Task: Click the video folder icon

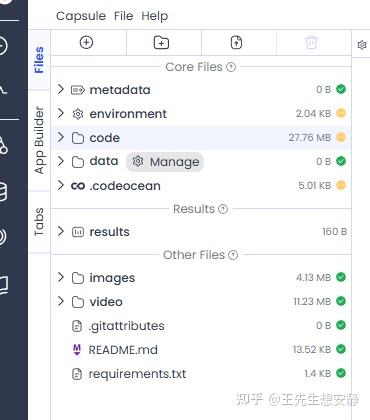Action: coord(78,302)
